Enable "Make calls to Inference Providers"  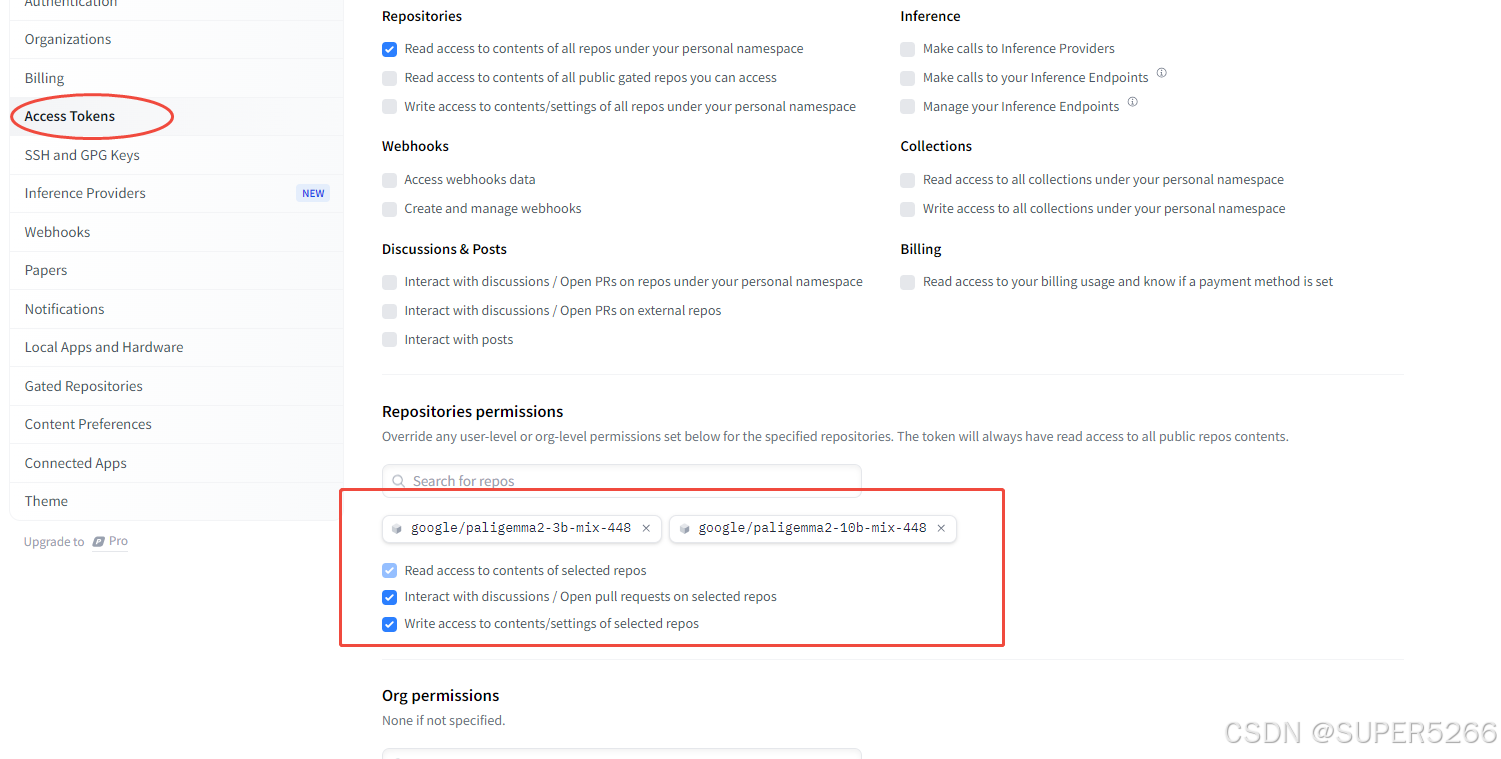click(x=907, y=49)
